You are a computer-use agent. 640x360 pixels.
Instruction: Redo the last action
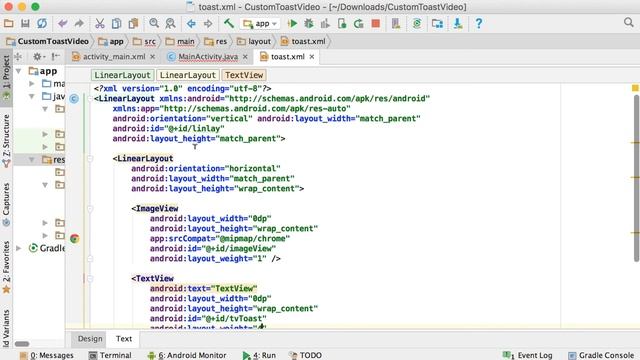[x=79, y=24]
